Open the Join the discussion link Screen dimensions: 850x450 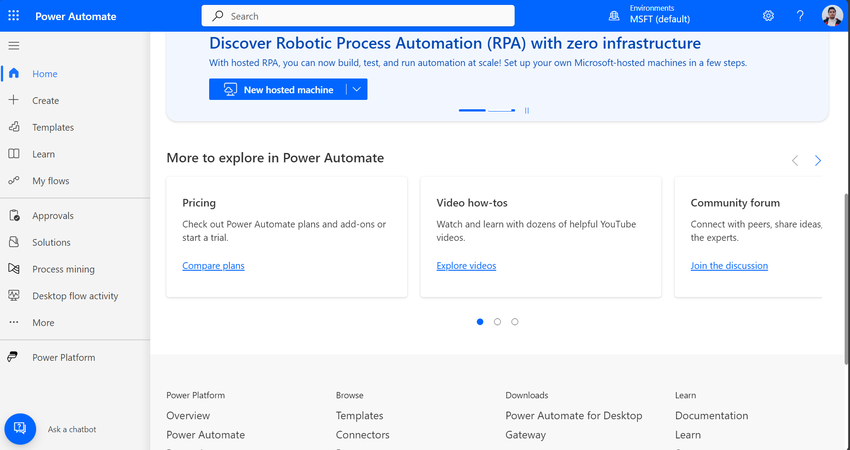(729, 266)
